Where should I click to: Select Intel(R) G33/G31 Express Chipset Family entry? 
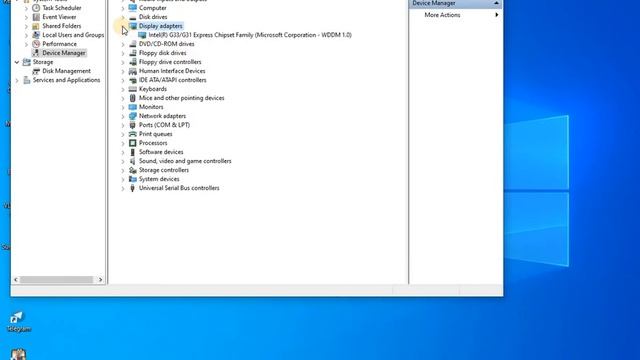point(250,35)
